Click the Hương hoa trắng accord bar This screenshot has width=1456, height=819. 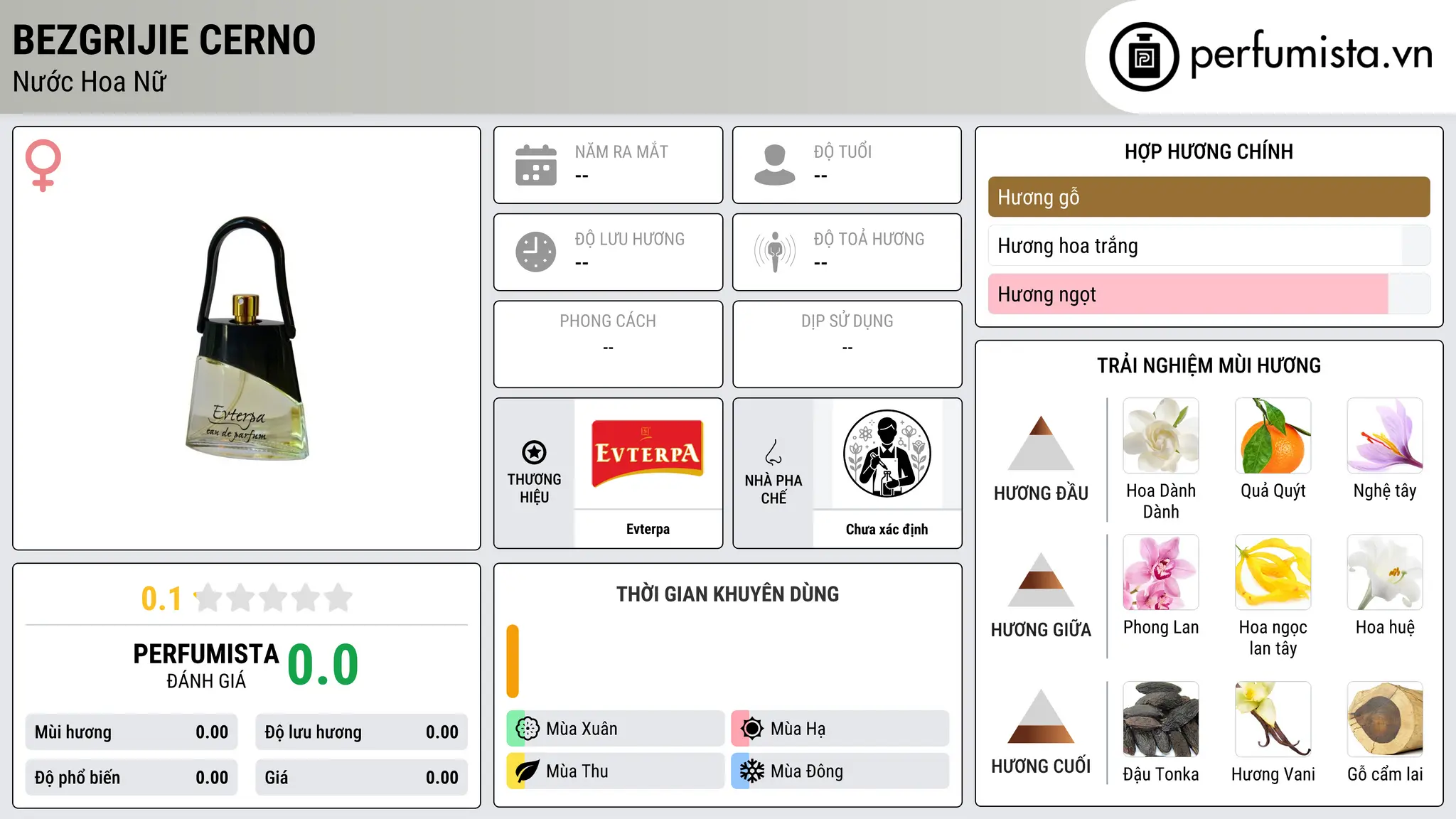click(x=1209, y=245)
